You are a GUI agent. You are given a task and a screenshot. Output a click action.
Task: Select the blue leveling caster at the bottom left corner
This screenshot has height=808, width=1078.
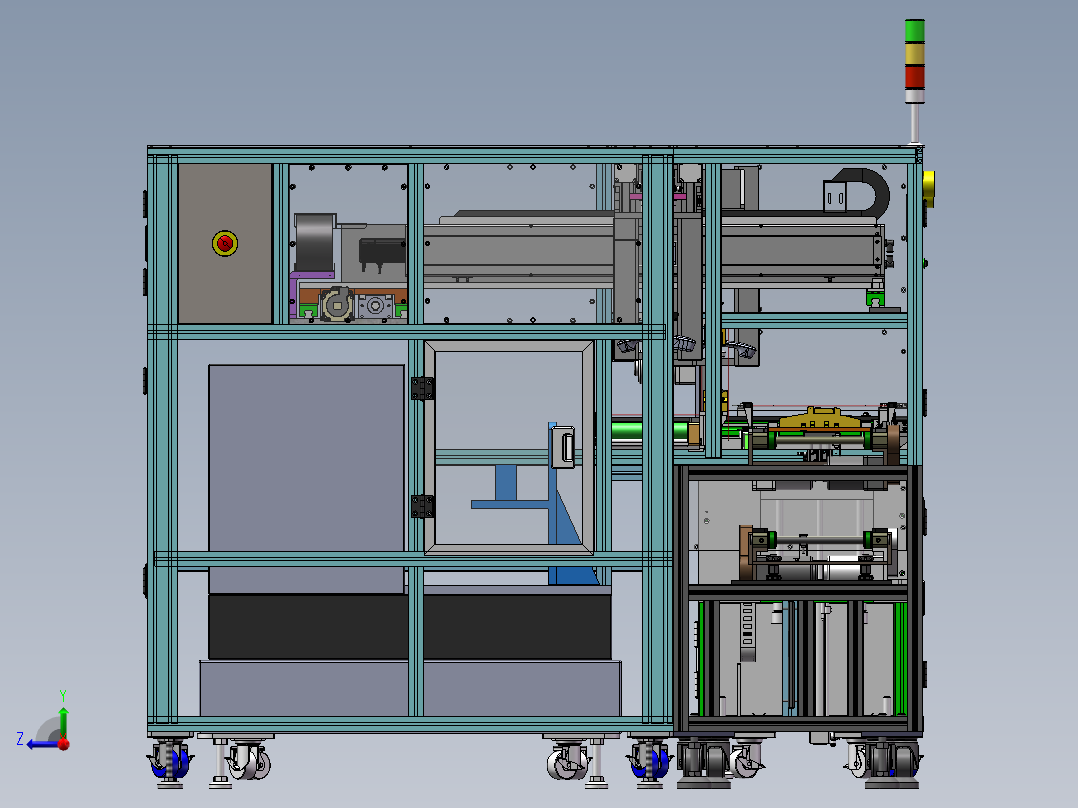point(169,762)
